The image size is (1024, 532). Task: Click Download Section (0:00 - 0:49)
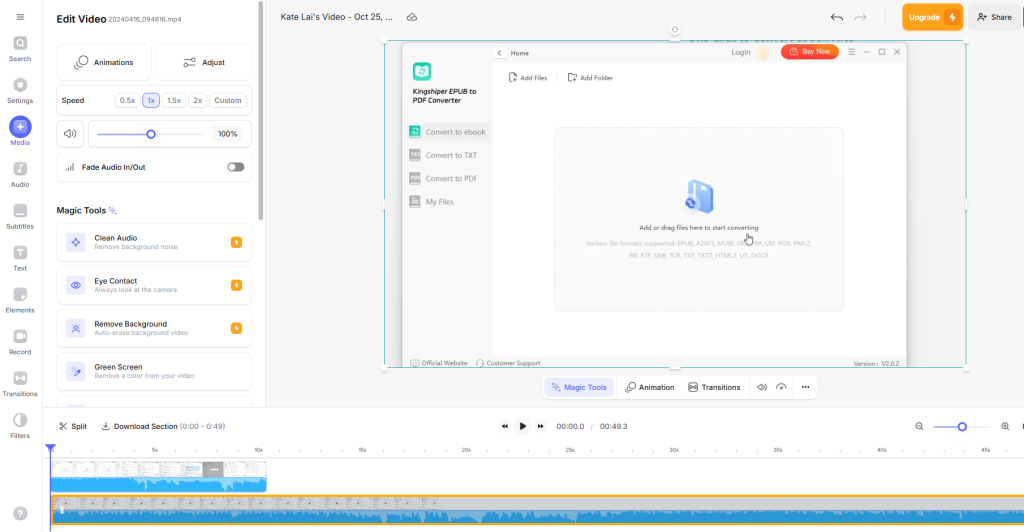[163, 426]
